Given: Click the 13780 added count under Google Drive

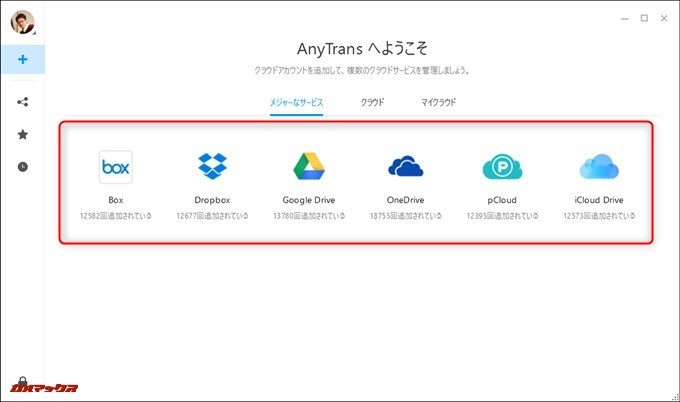Looking at the screenshot, I should pyautogui.click(x=309, y=216).
